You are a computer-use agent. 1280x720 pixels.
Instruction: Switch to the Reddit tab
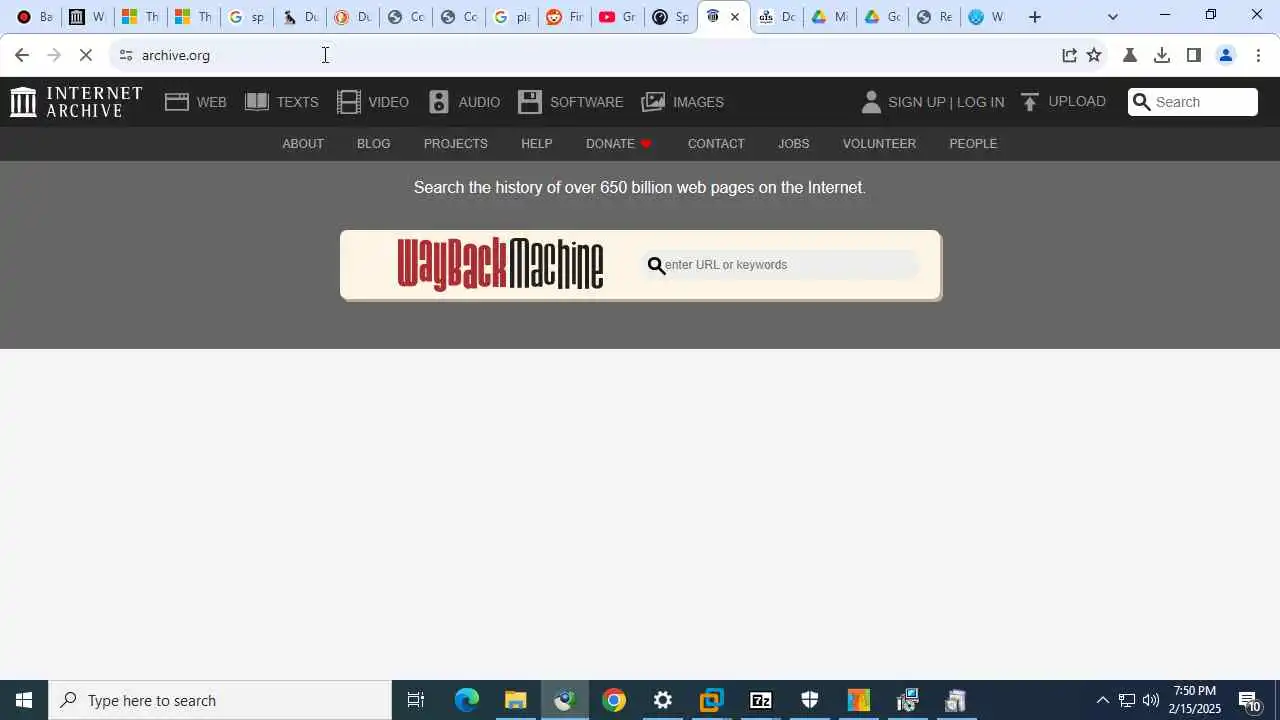564,17
